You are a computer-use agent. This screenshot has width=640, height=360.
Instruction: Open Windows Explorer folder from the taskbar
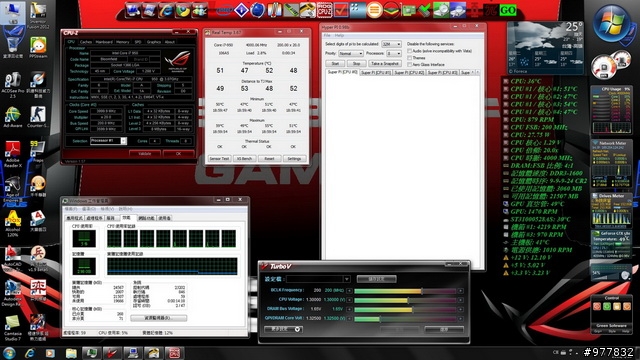point(71,353)
